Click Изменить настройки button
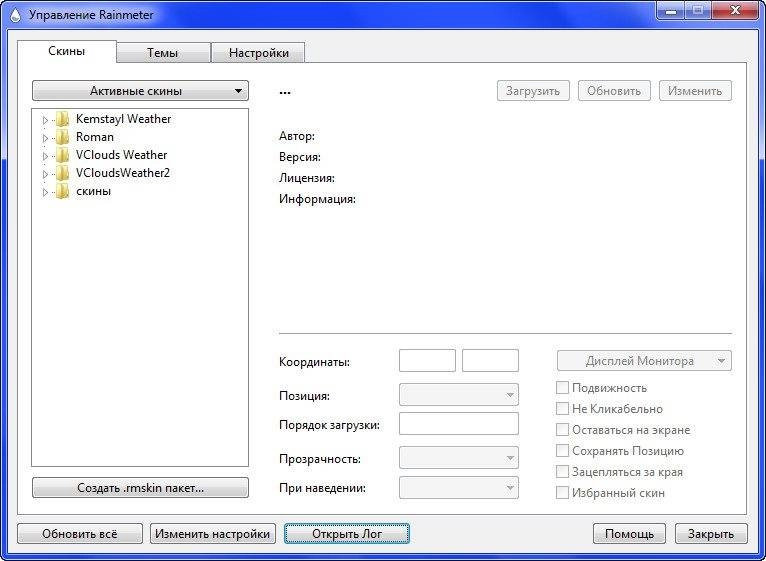766x561 pixels. [x=213, y=534]
